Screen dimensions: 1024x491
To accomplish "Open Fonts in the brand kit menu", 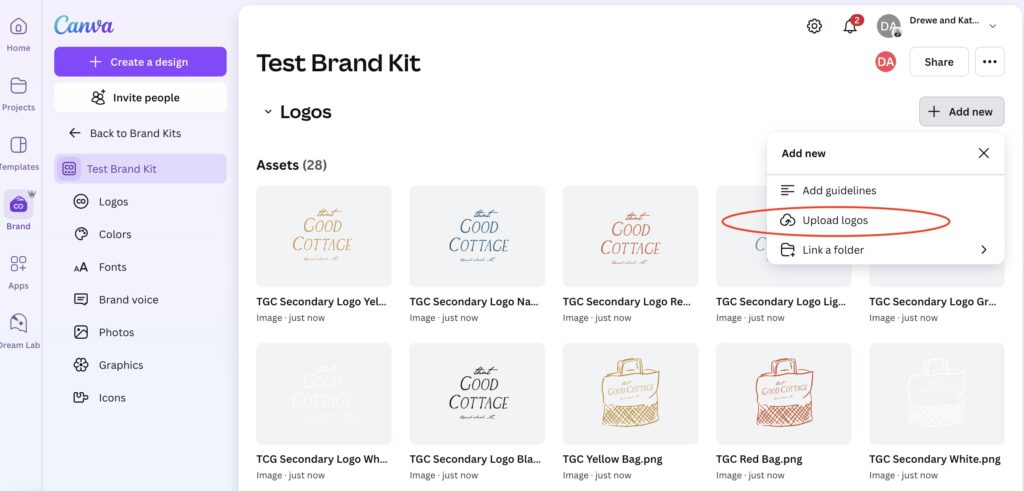I will click(x=112, y=267).
